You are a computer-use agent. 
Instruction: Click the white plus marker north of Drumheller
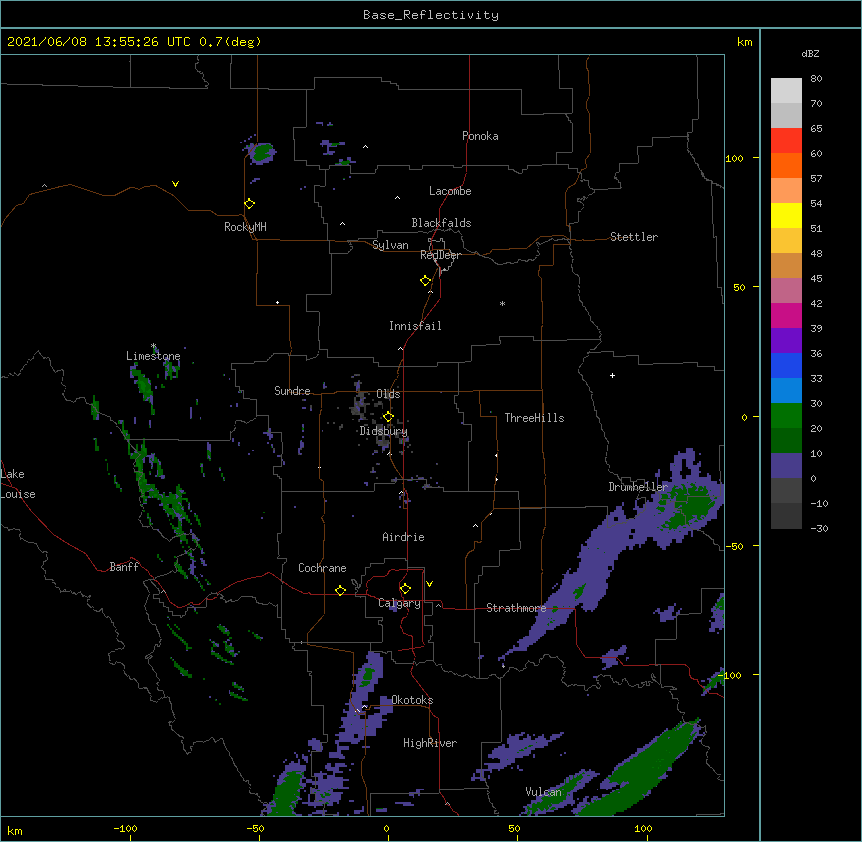pos(612,375)
